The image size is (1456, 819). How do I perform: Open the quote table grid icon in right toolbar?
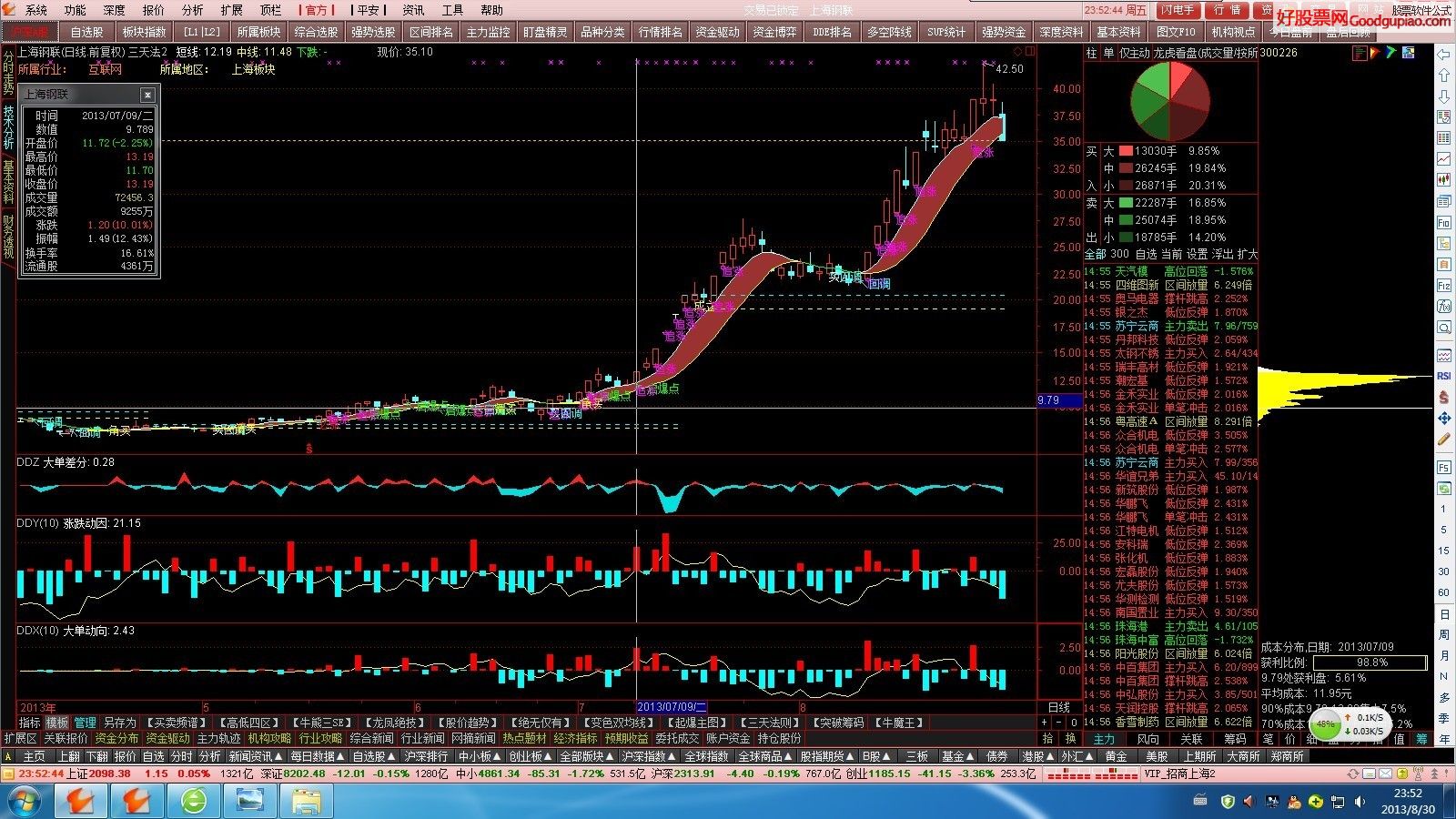point(1444,138)
